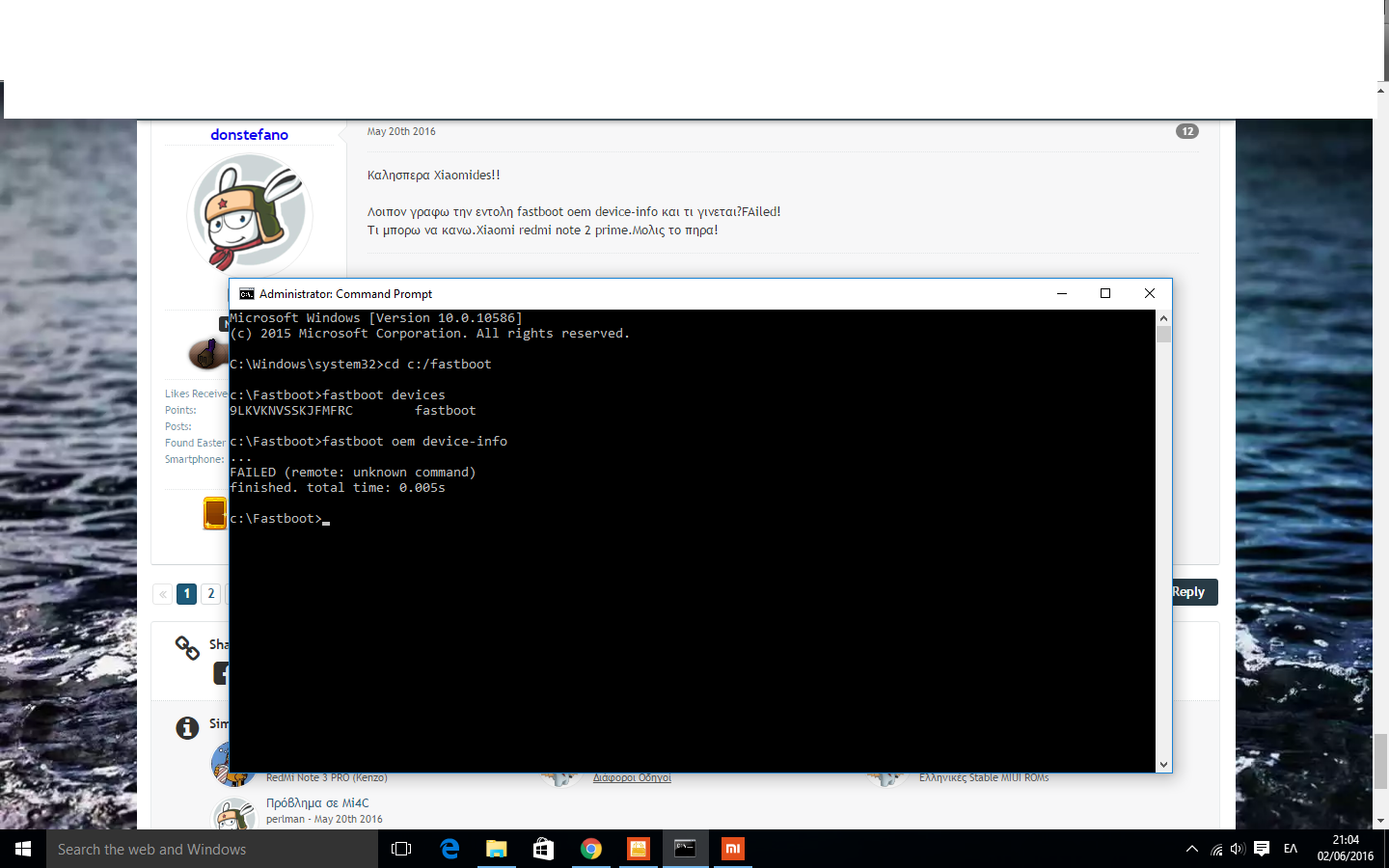Select the Command Prompt taskbar icon
1389x868 pixels.
[x=686, y=849]
